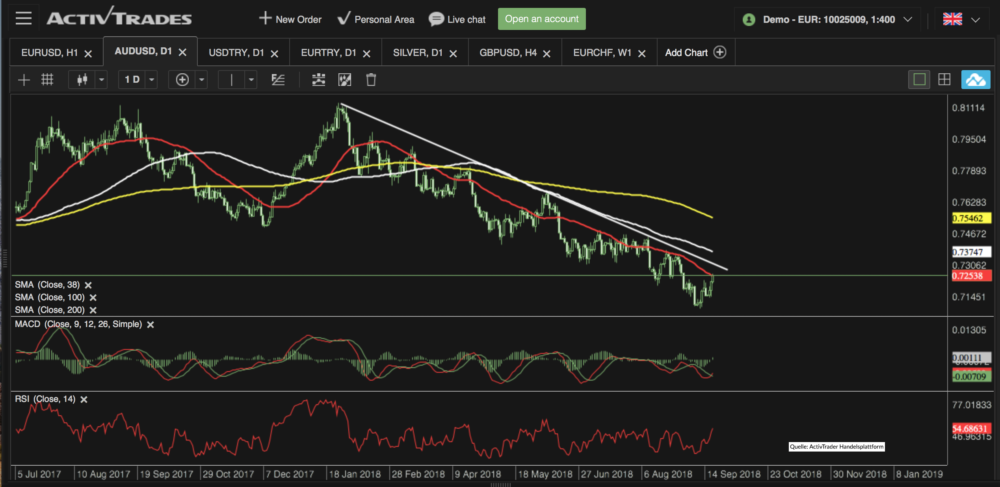Image resolution: width=1000 pixels, height=487 pixels.
Task: Select the AUDUSD, D1 tab
Action: coord(143,52)
